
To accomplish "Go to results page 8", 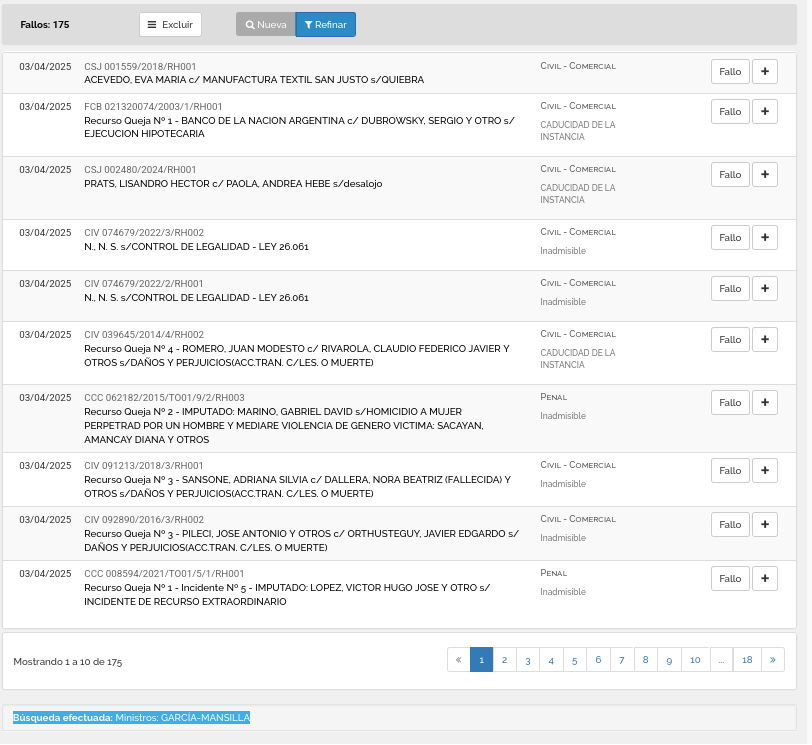I will point(646,660).
